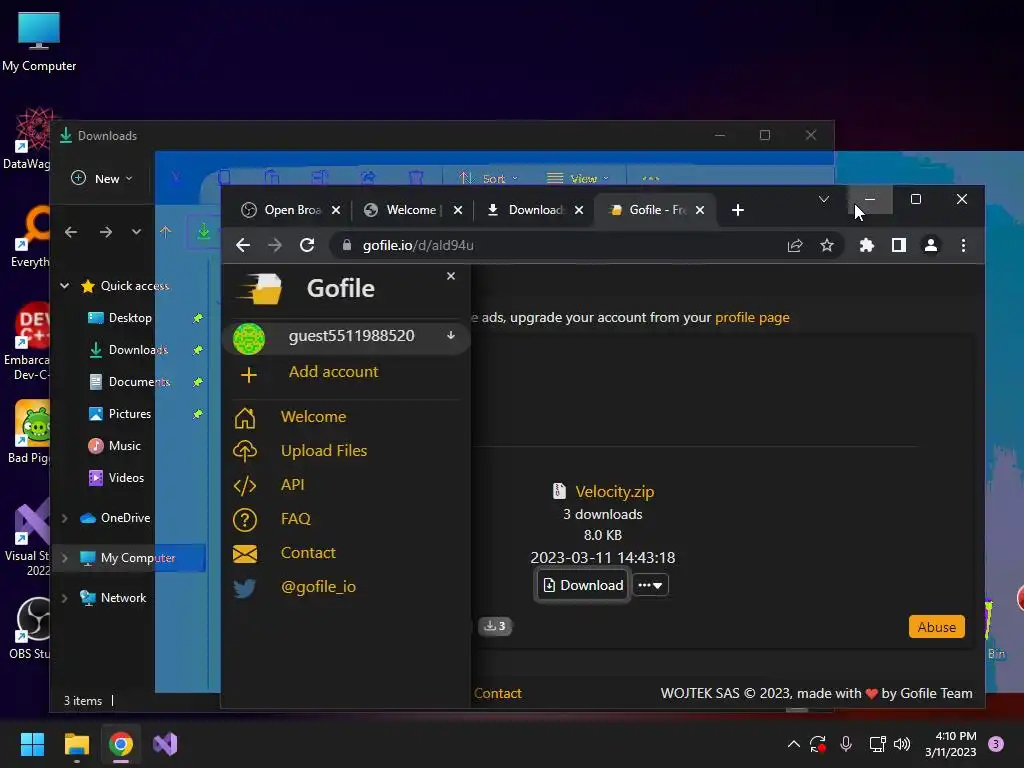Click the Chrome back arrow button
Screen dimensions: 1024x768
tap(243, 246)
